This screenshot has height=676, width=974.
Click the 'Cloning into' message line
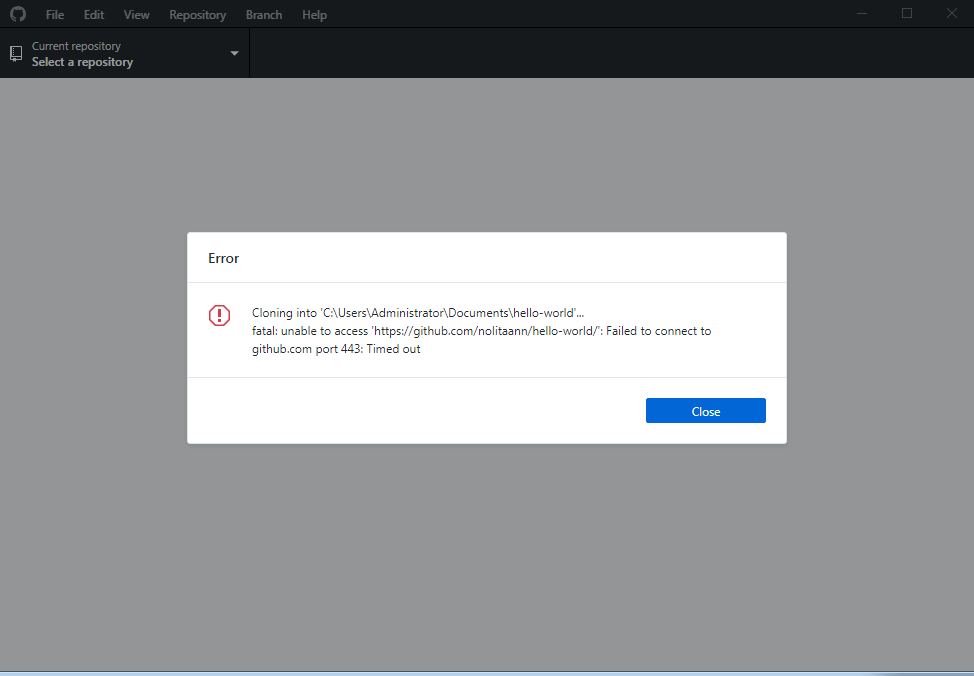coord(418,313)
